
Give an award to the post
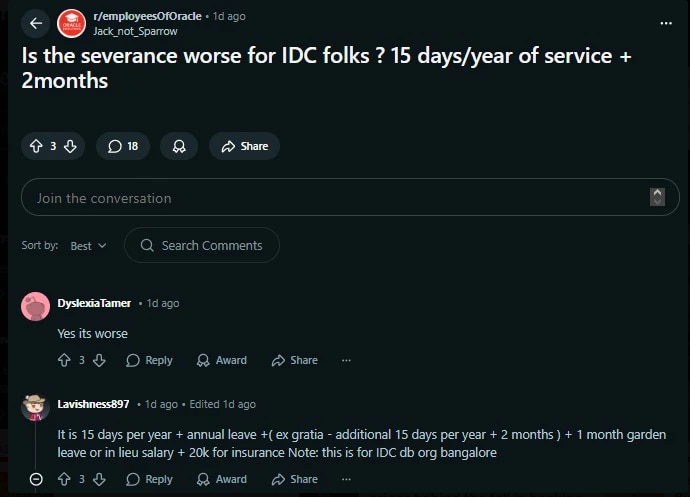(x=179, y=146)
